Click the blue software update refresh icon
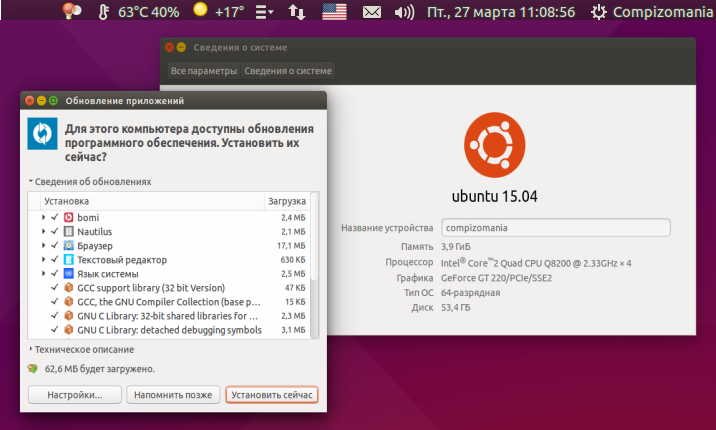Image resolution: width=716 pixels, height=430 pixels. pyautogui.click(x=42, y=134)
